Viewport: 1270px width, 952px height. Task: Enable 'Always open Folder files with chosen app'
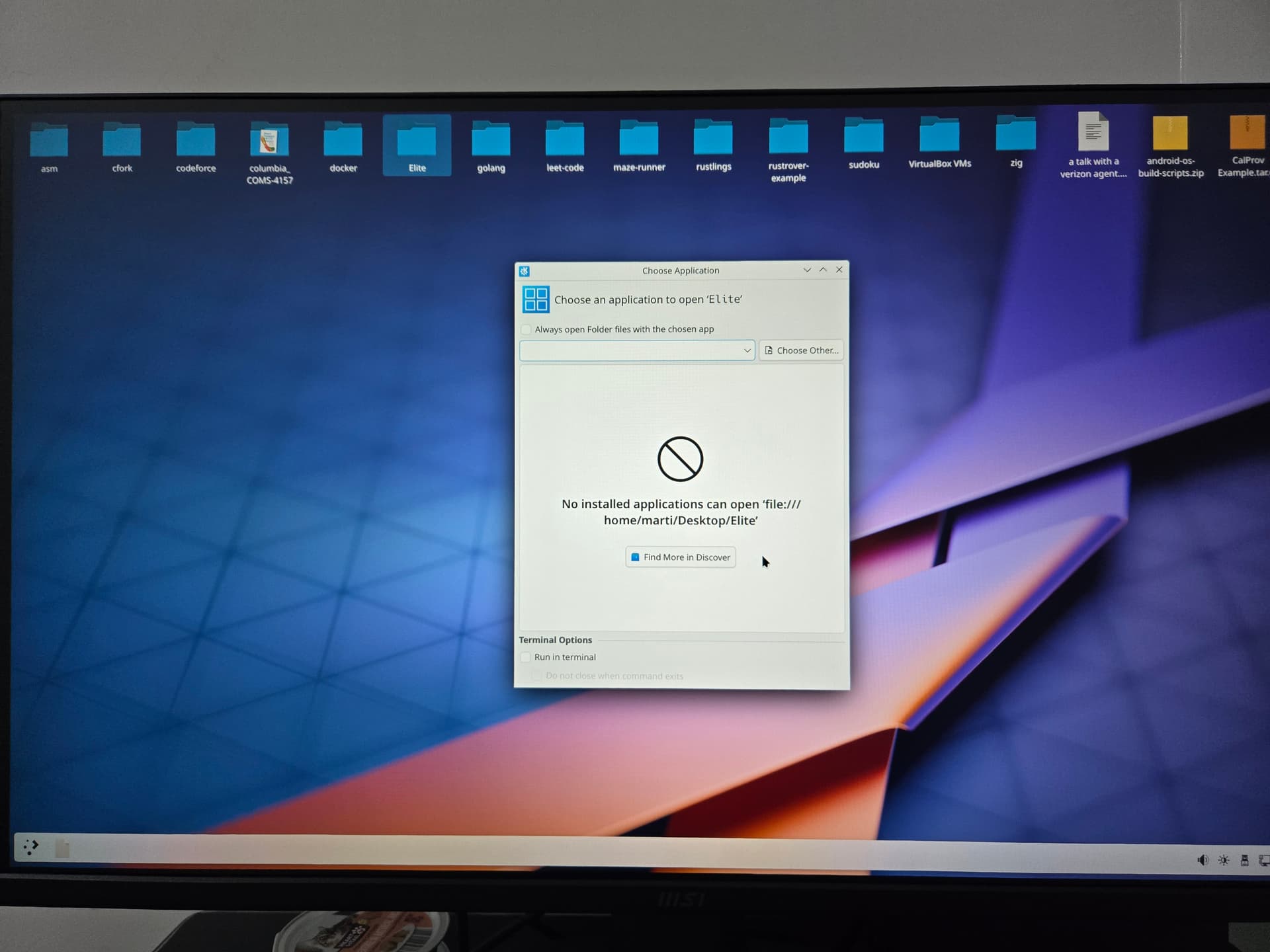[526, 329]
